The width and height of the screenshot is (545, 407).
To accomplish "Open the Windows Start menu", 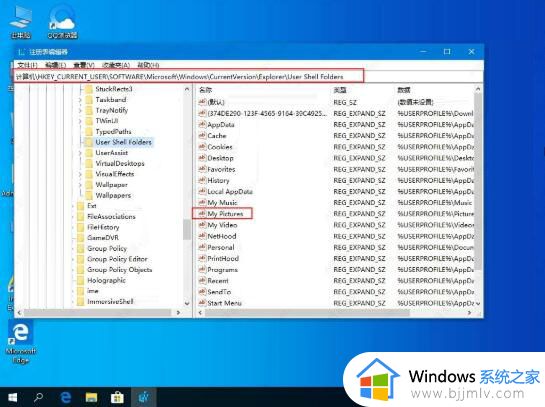I will (x=12, y=397).
